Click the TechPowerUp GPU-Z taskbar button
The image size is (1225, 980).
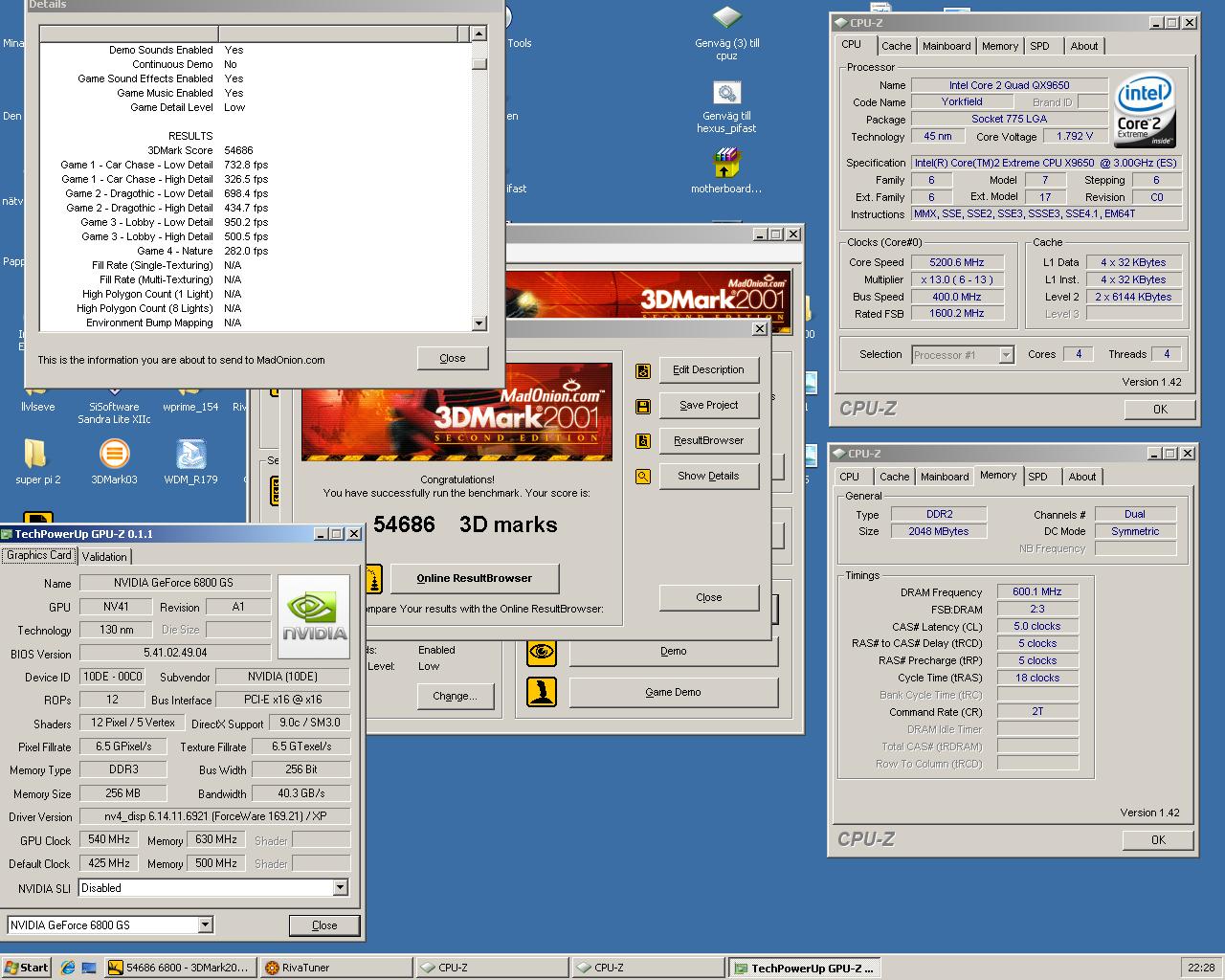(x=803, y=968)
